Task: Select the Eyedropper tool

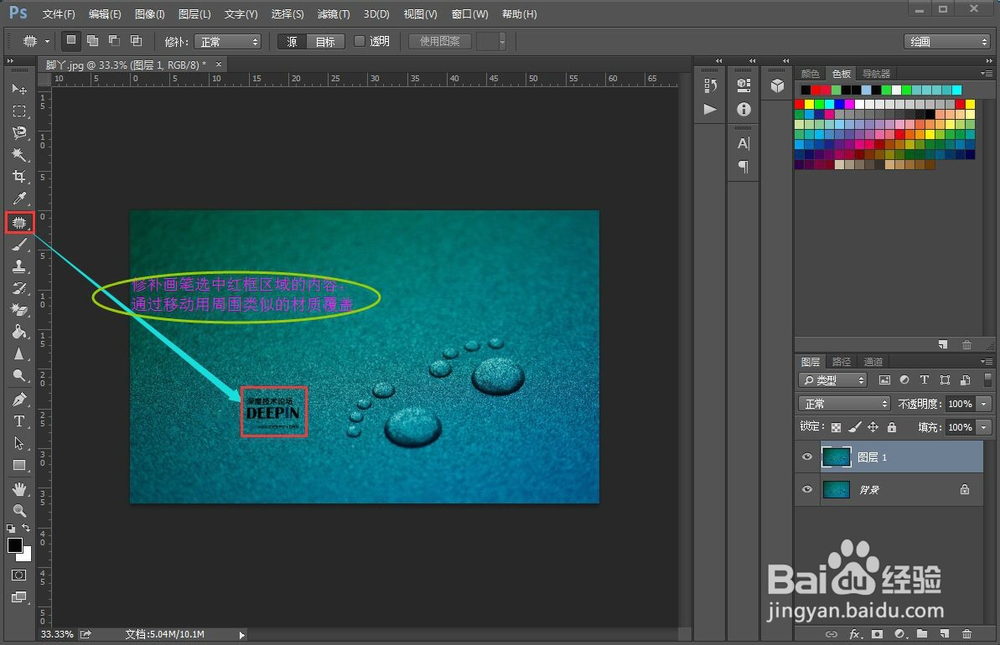Action: click(x=19, y=198)
